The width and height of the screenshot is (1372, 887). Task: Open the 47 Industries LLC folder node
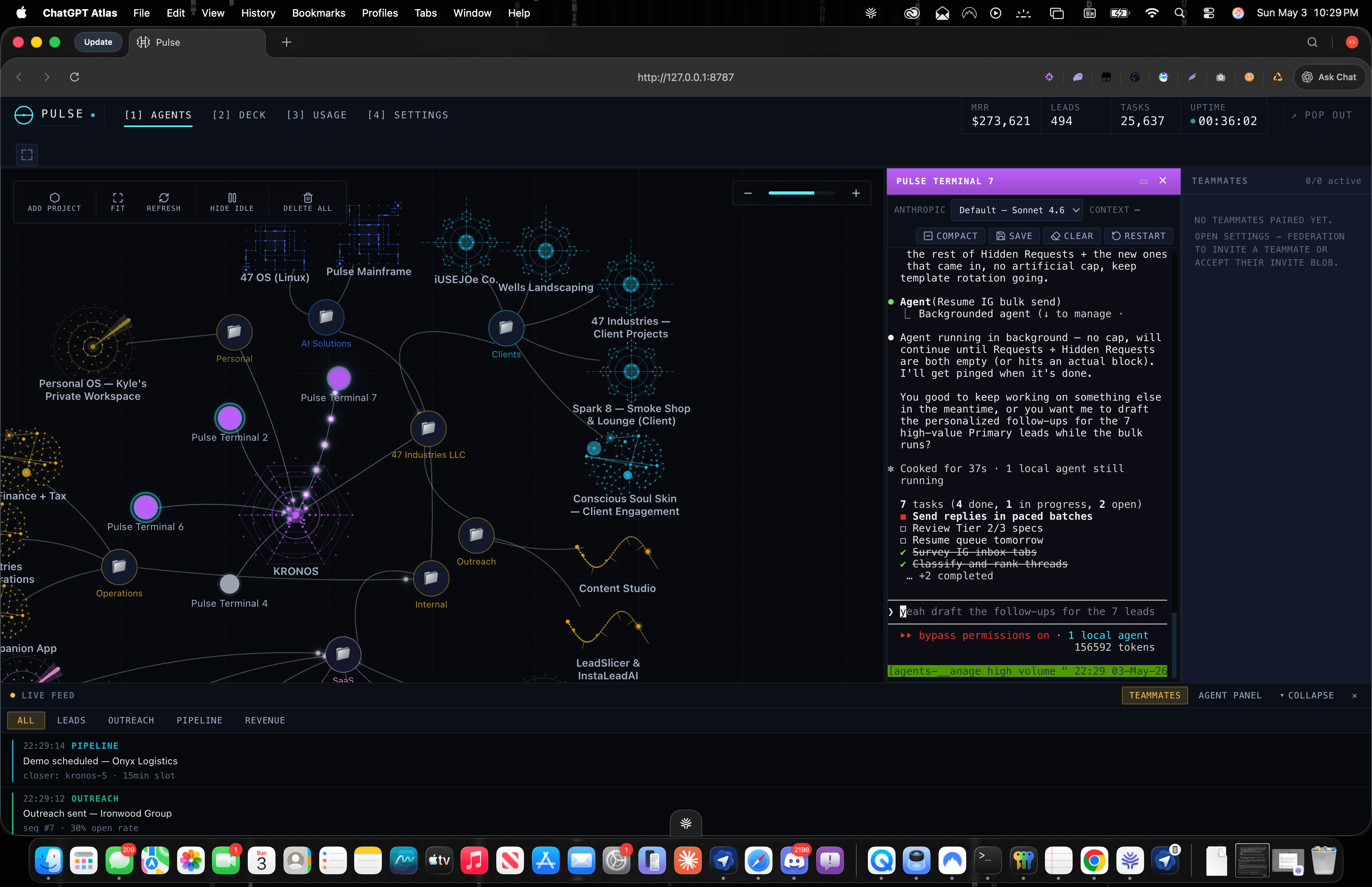(x=428, y=428)
